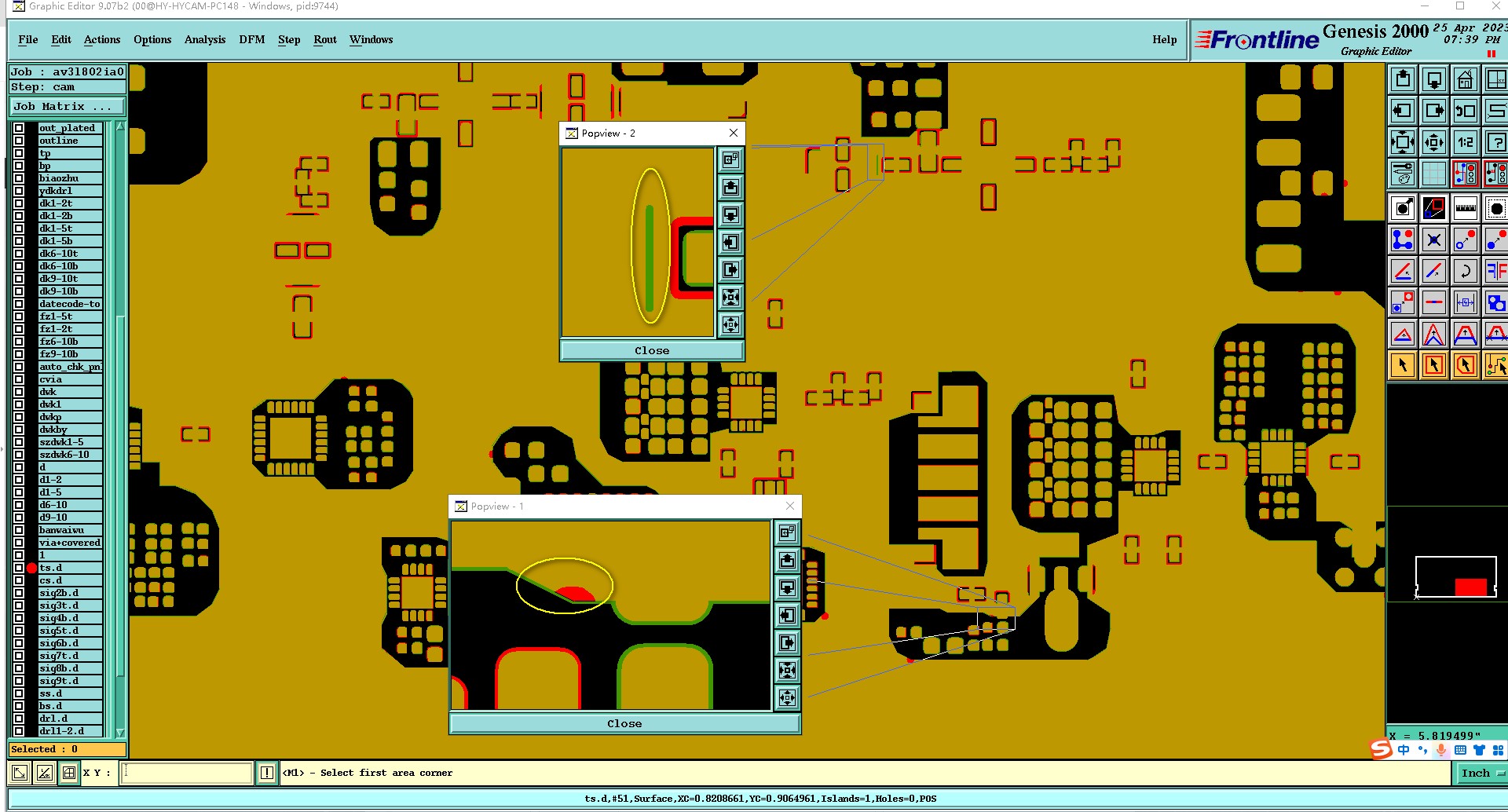Open the DFM menu
This screenshot has width=1508, height=812.
[x=252, y=39]
